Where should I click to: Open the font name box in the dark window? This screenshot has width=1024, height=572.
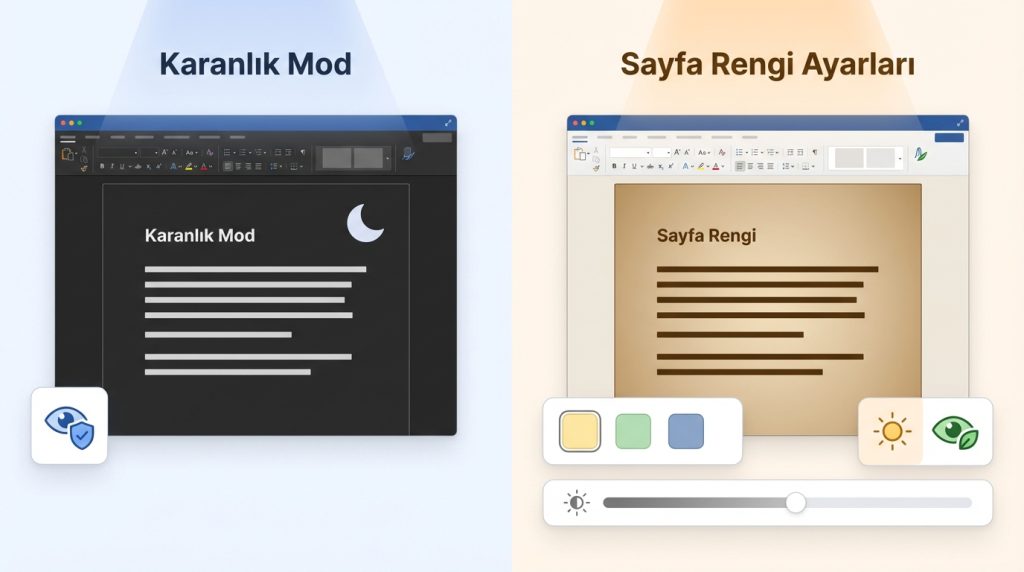click(118, 152)
